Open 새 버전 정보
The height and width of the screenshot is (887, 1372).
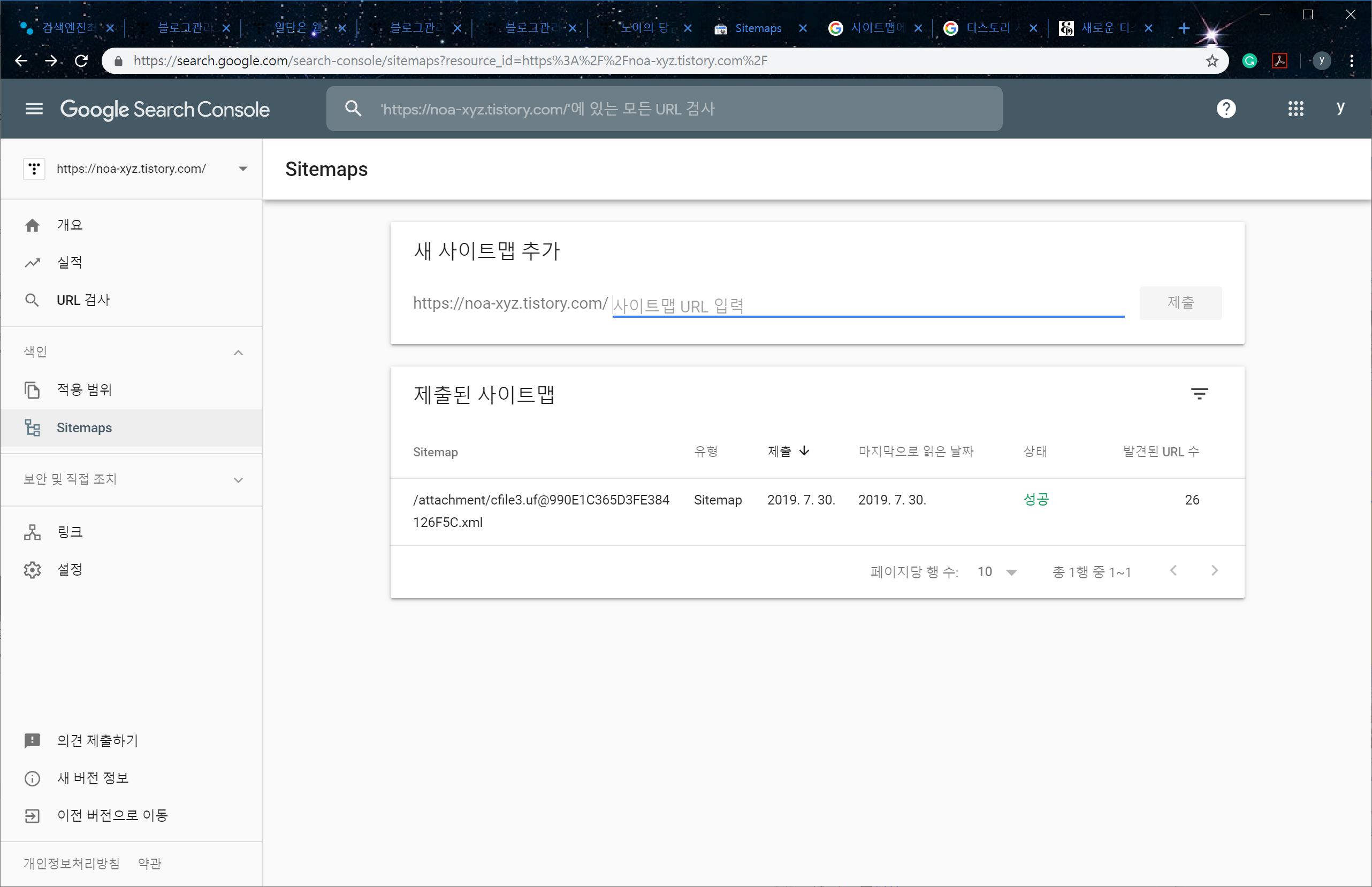point(131,778)
